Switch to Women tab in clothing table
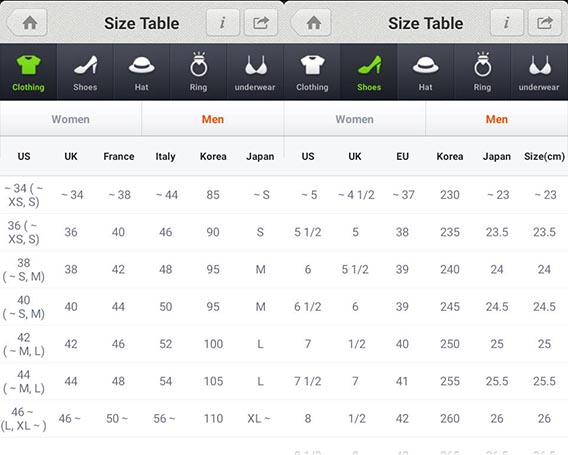This screenshot has height=455, width=568. pos(71,119)
